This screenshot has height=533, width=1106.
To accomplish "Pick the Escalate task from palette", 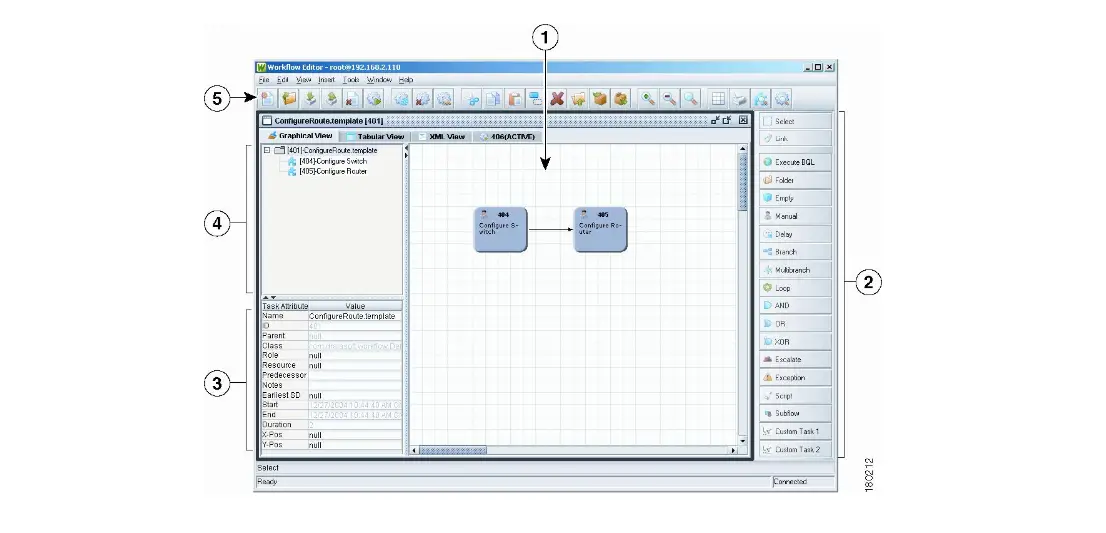I will (x=796, y=360).
